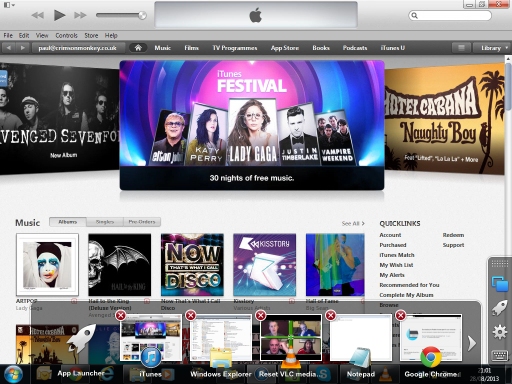Skip to next track button
Image resolution: width=512 pixels, height=384 pixels.
click(x=80, y=15)
